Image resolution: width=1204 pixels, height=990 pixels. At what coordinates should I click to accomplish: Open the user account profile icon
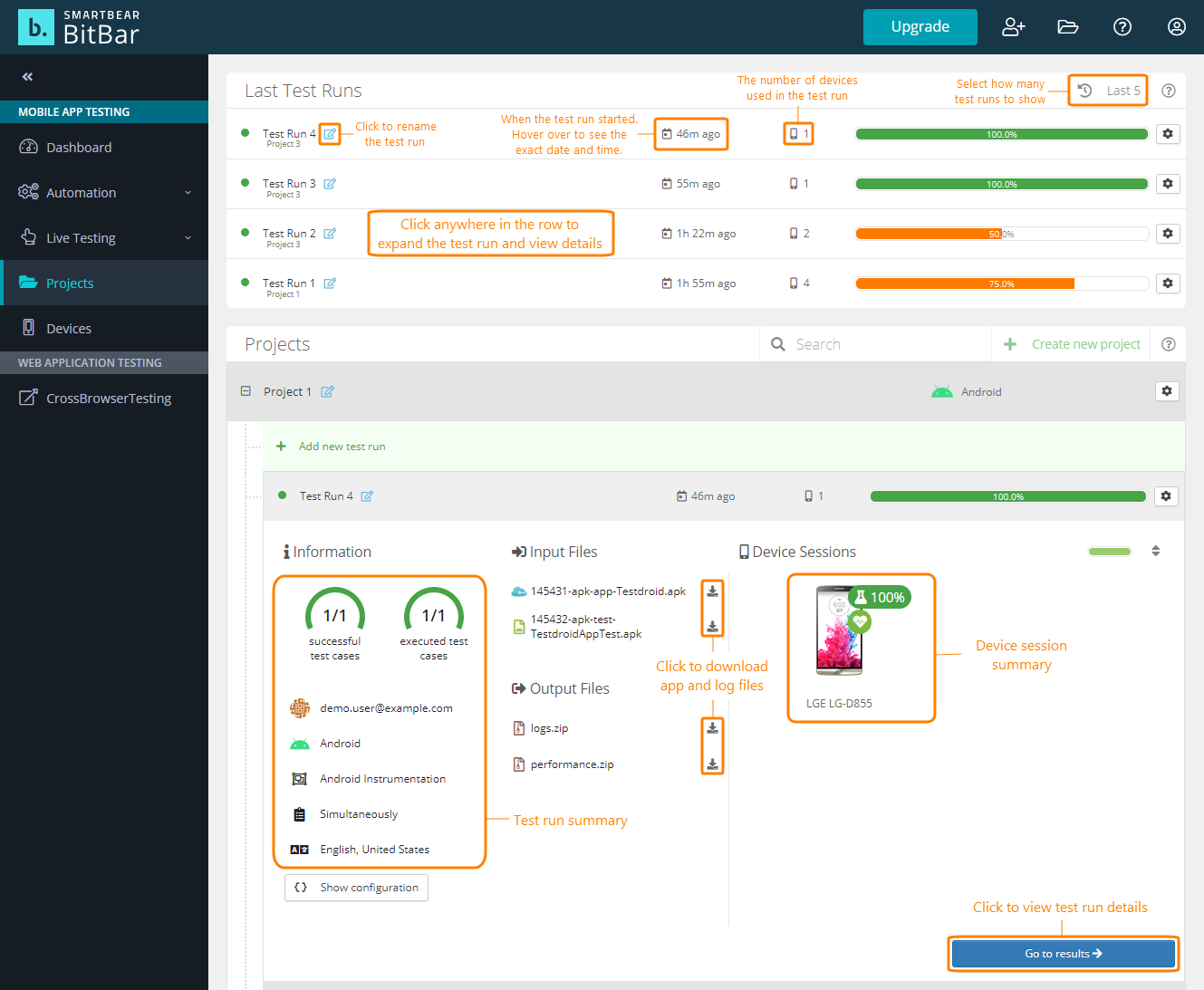coord(1176,27)
